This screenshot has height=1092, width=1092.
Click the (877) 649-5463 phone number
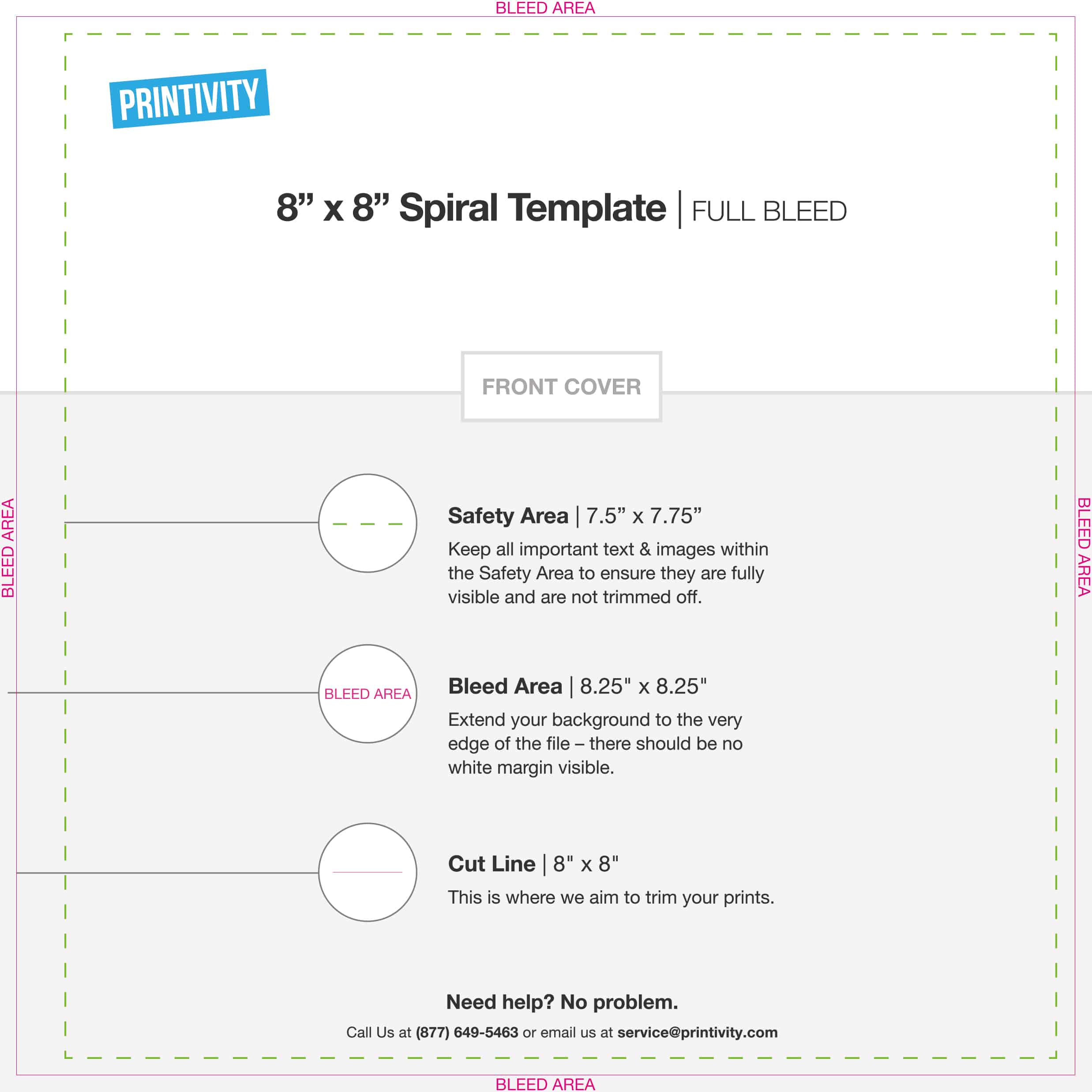467,1032
